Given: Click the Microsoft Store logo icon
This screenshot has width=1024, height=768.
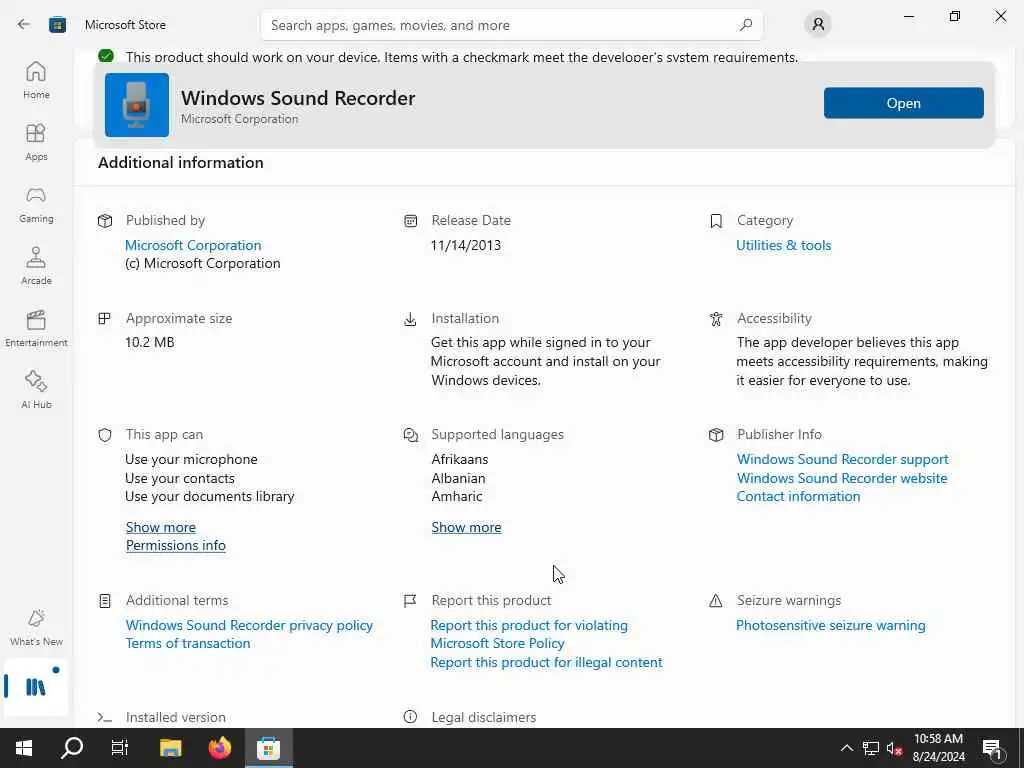Looking at the screenshot, I should pyautogui.click(x=57, y=25).
